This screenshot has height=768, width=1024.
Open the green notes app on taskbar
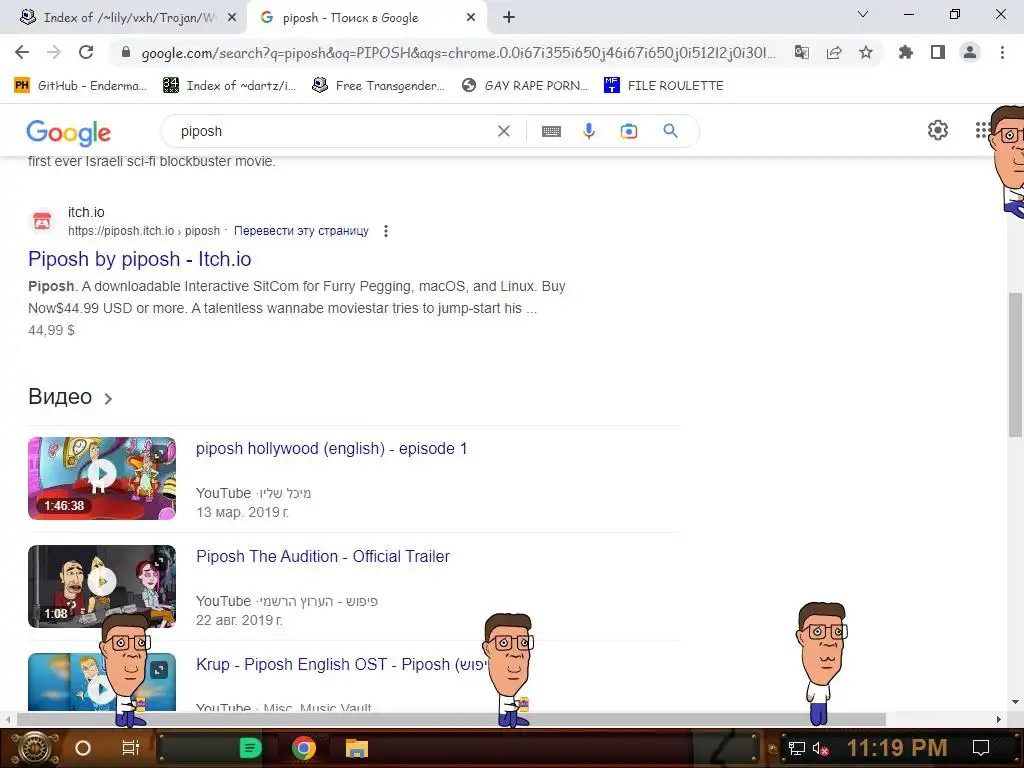coord(250,748)
